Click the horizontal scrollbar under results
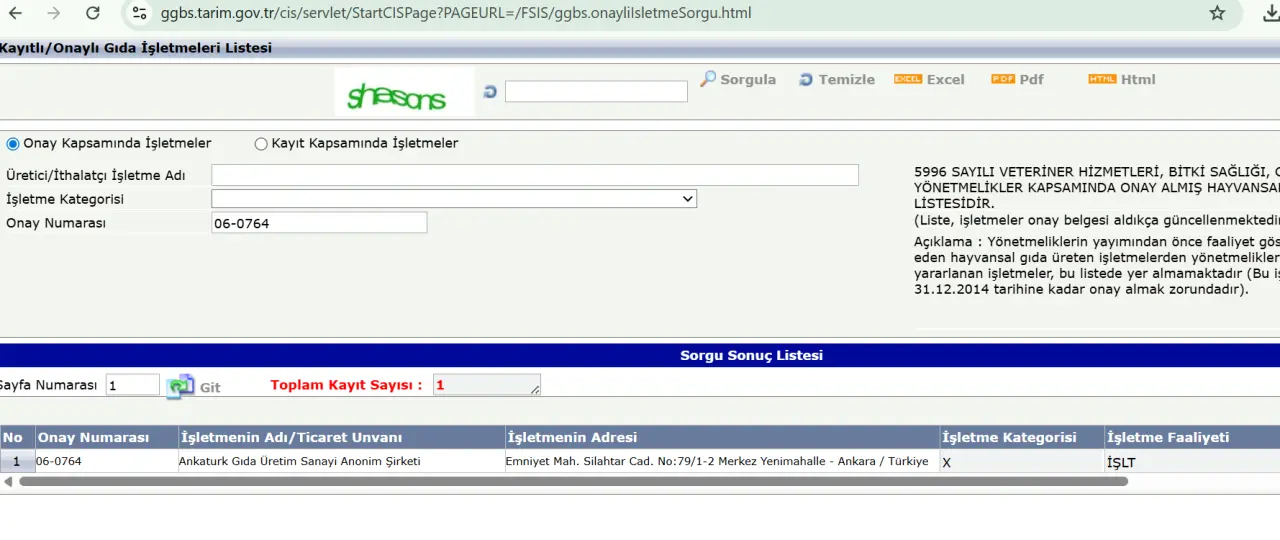The width and height of the screenshot is (1280, 540). point(572,481)
